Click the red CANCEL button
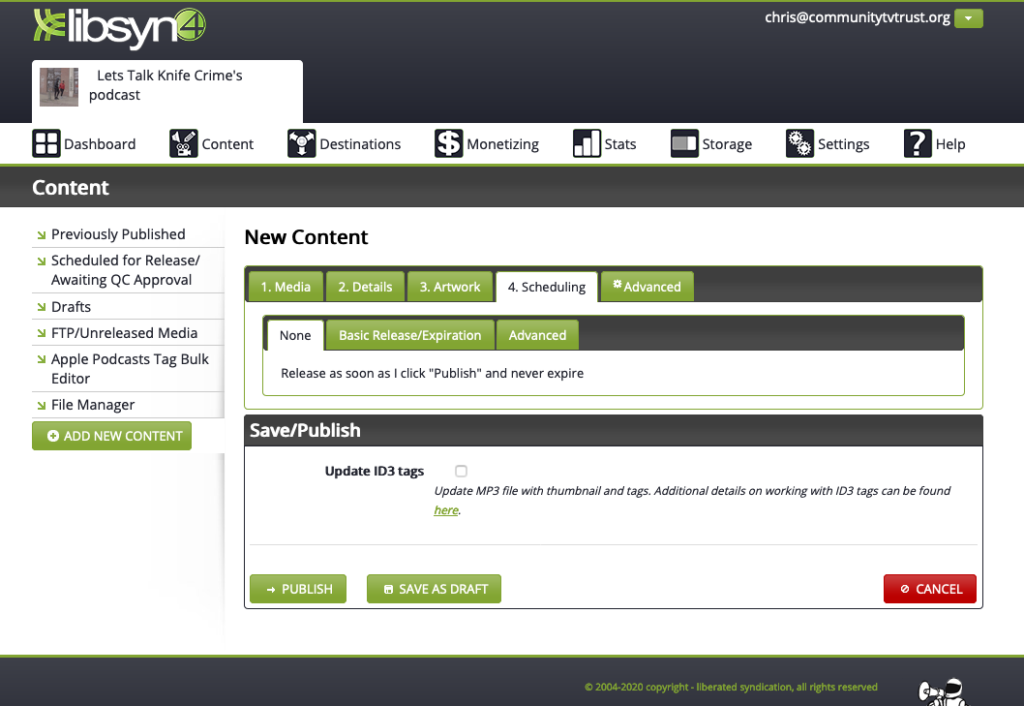1024x706 pixels. [930, 588]
